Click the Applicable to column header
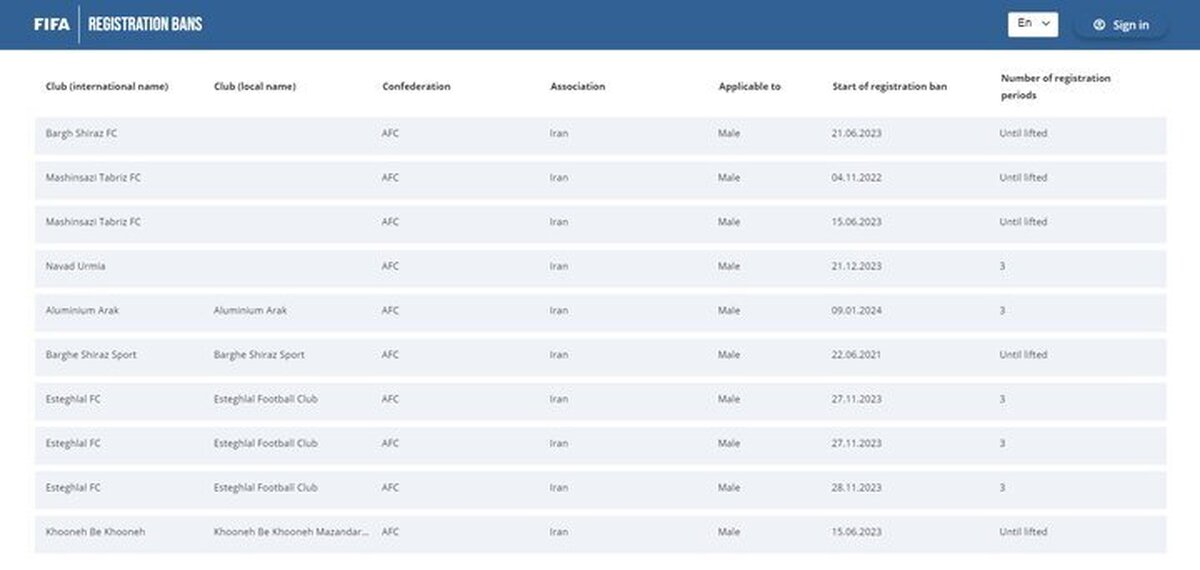 pyautogui.click(x=749, y=87)
